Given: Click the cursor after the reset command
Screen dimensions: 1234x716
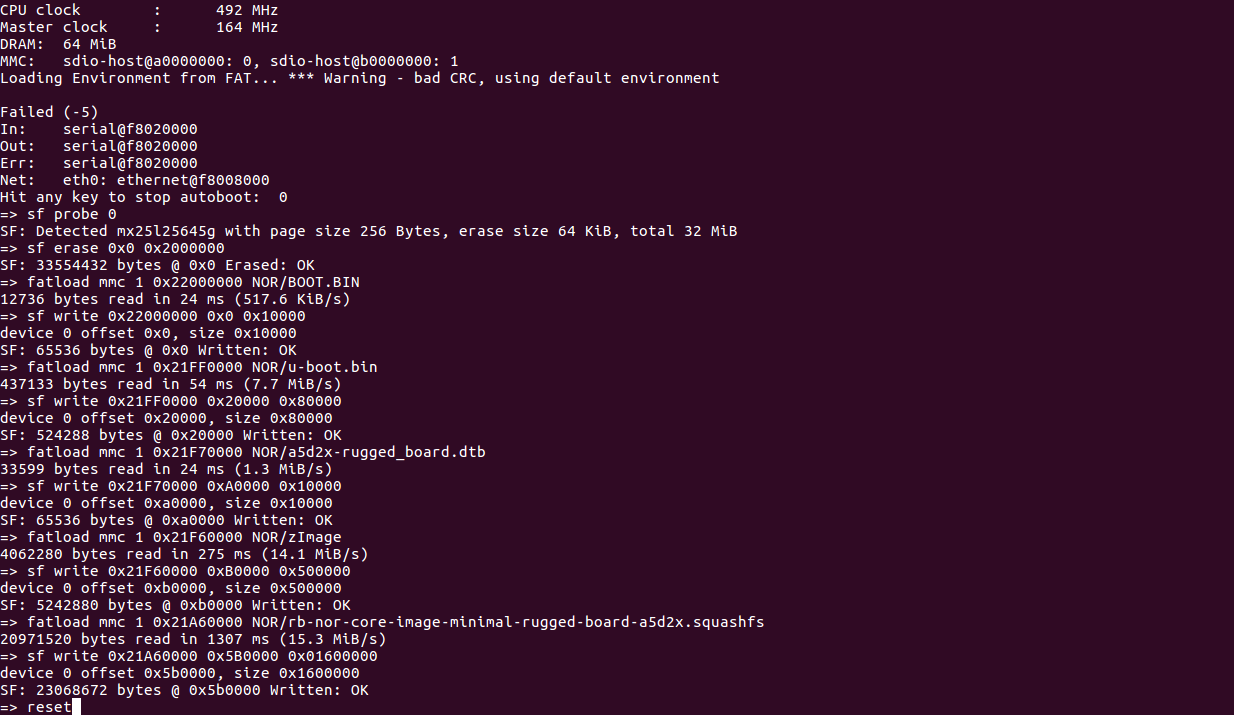Looking at the screenshot, I should 76,707.
